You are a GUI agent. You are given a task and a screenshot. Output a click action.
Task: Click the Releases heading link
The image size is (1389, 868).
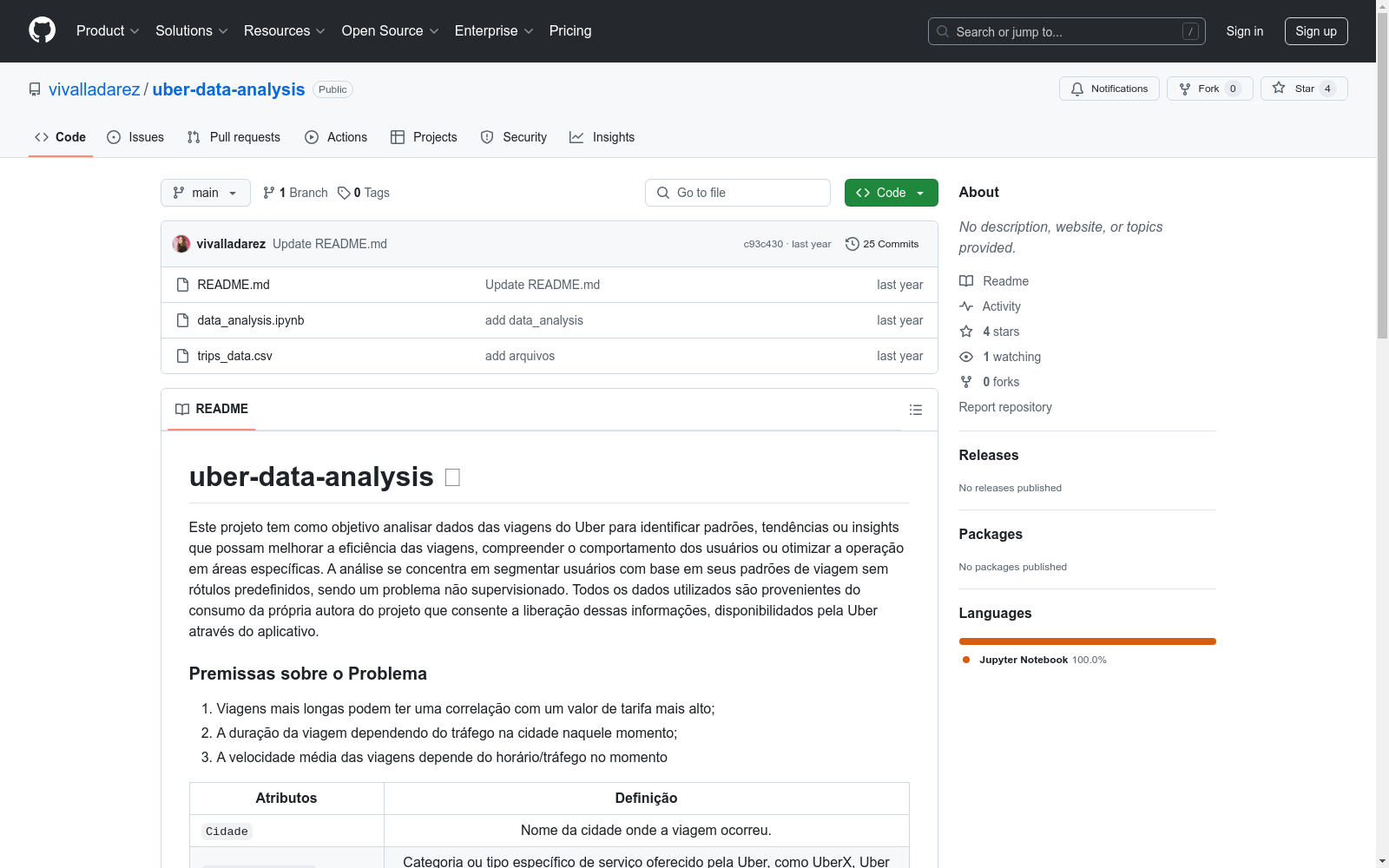(x=989, y=455)
